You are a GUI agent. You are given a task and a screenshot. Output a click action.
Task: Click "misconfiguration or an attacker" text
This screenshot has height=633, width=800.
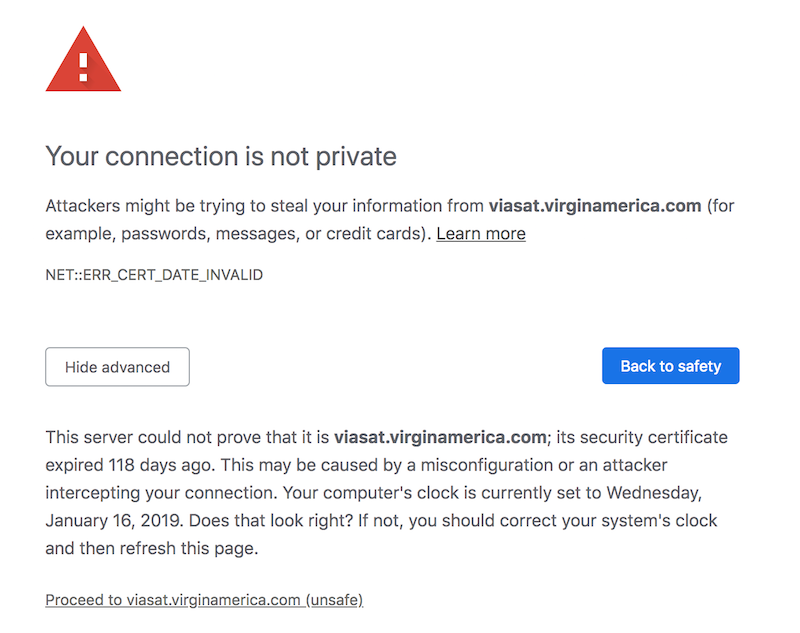click(544, 465)
